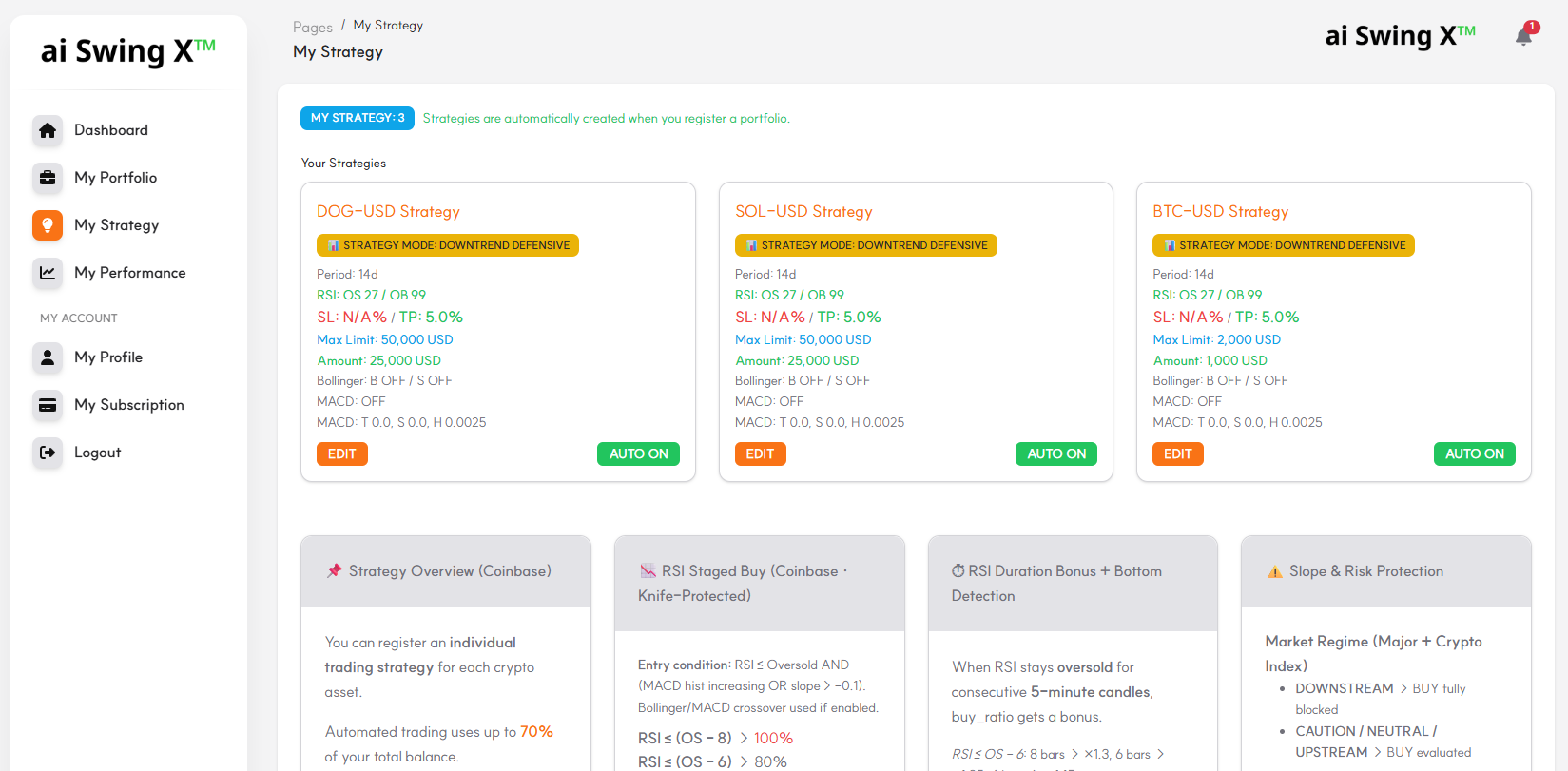Click the Logout arrow icon
The height and width of the screenshot is (771, 1568).
[x=48, y=453]
